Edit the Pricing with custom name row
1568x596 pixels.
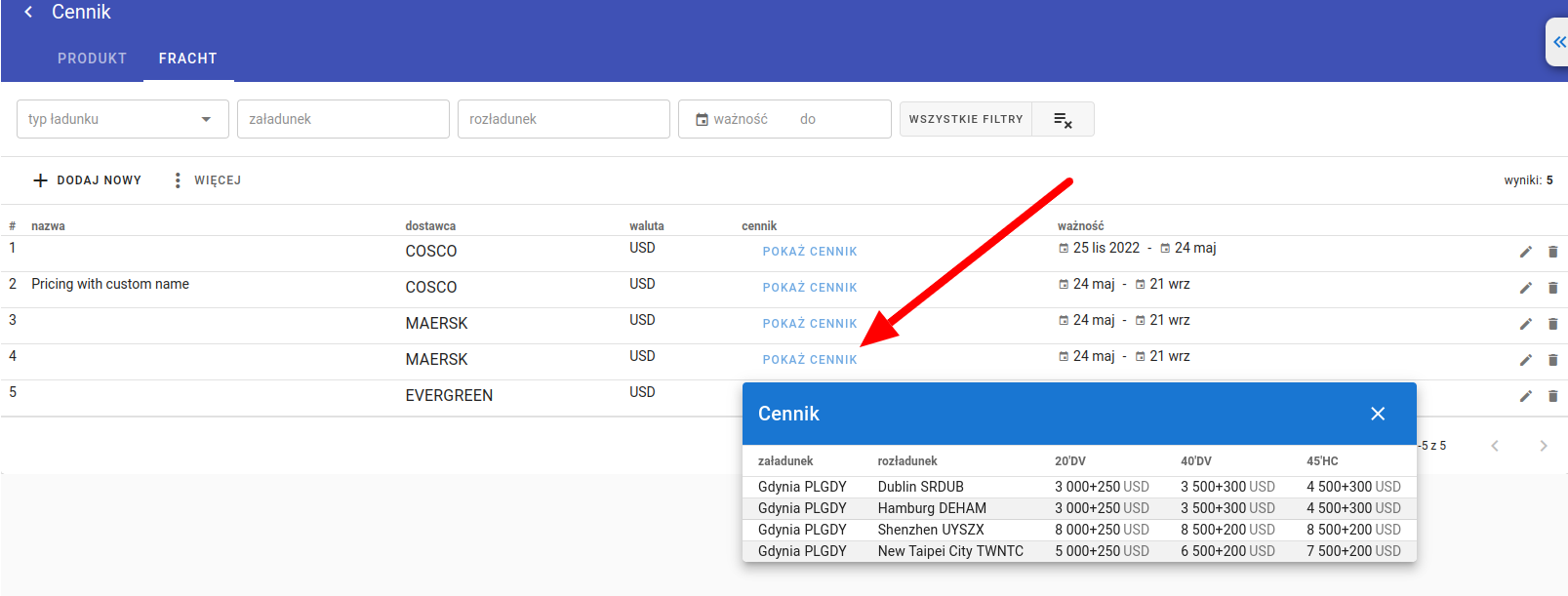coord(1526,288)
